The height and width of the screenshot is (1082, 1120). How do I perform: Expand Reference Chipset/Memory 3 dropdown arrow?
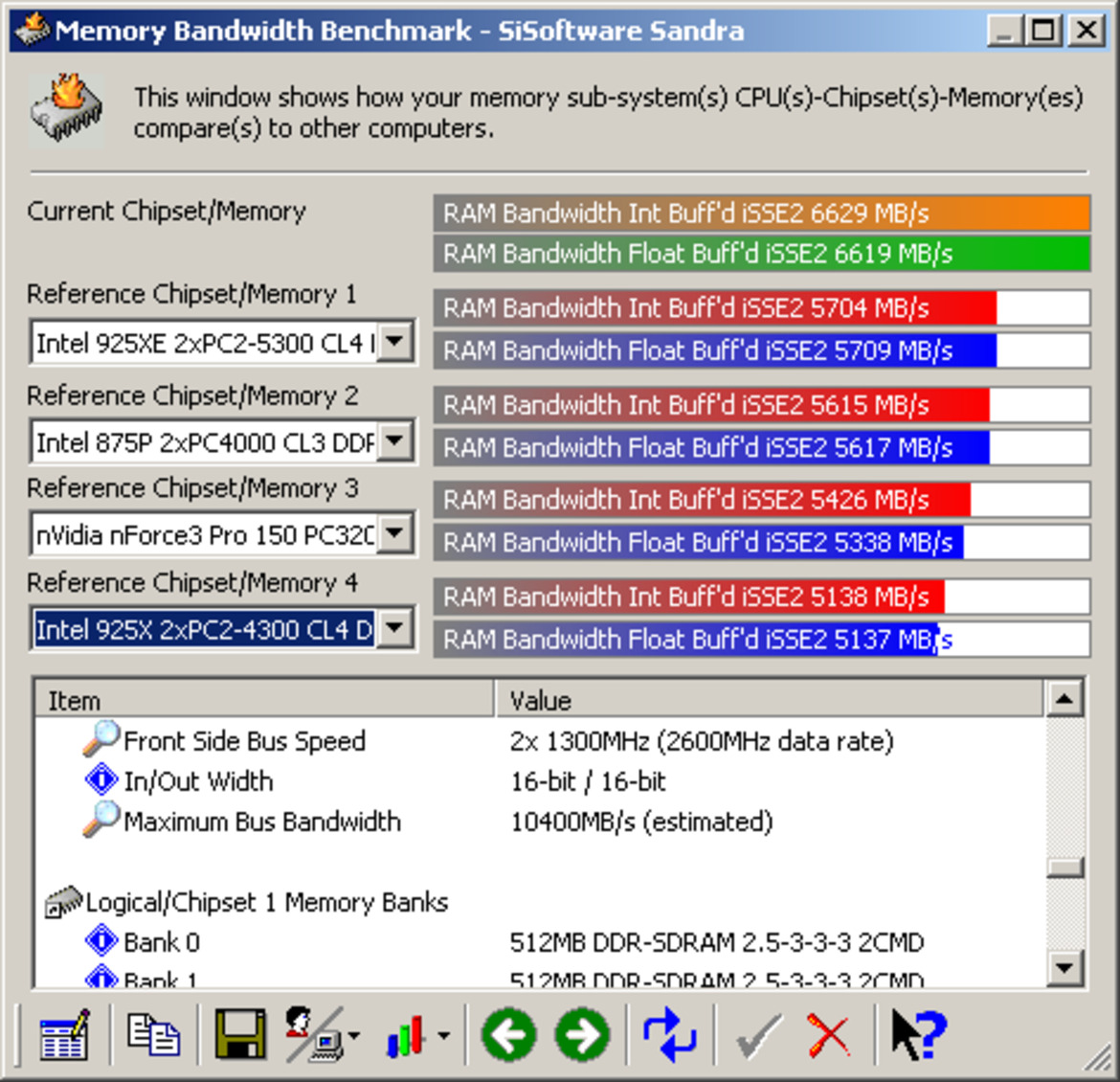point(395,533)
